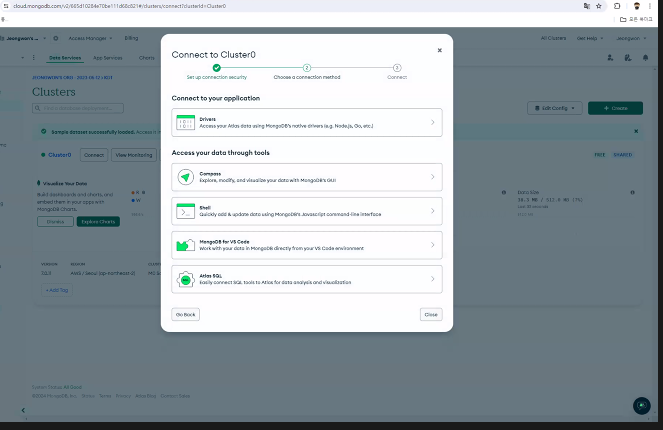Click the project options three-dot icon
This screenshot has height=430, width=663.
(33, 58)
